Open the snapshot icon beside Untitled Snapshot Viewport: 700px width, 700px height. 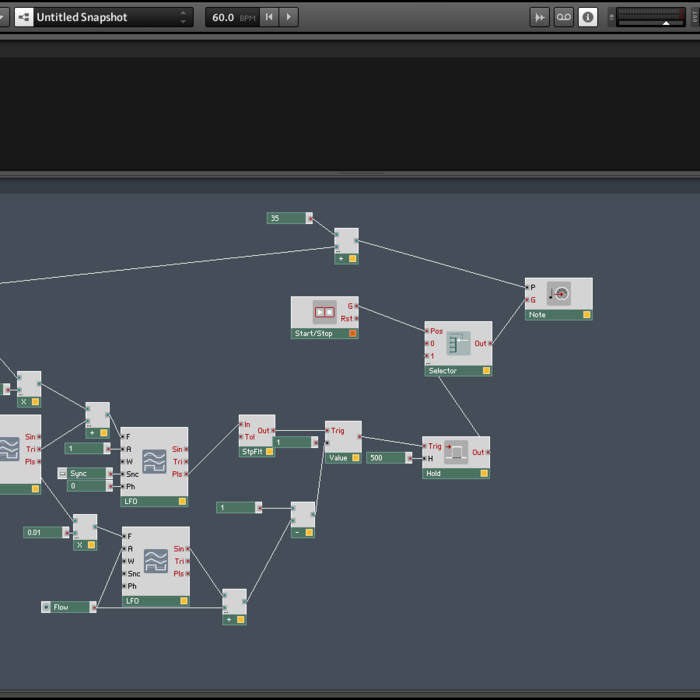[x=22, y=17]
